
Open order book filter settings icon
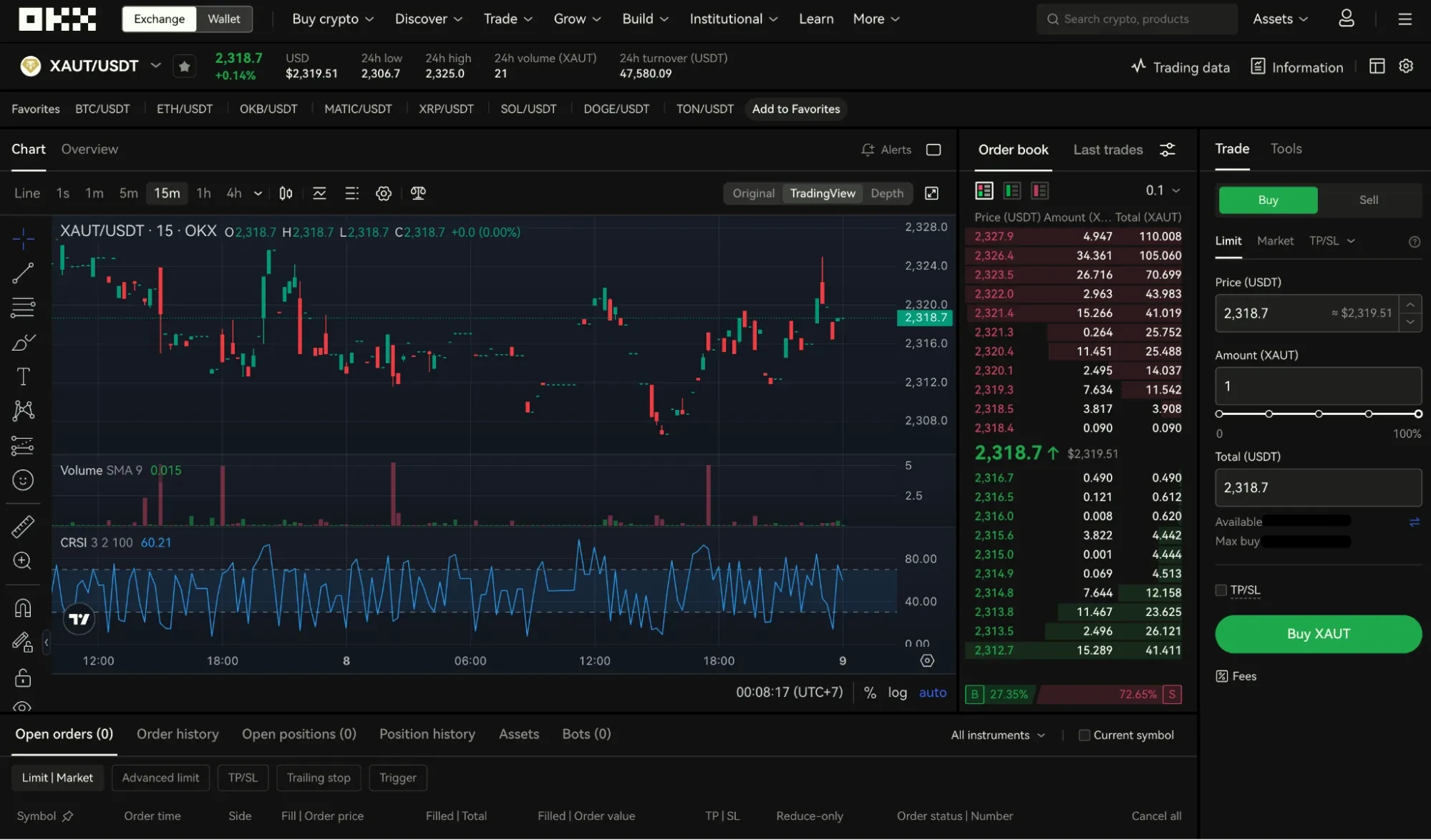click(1167, 150)
